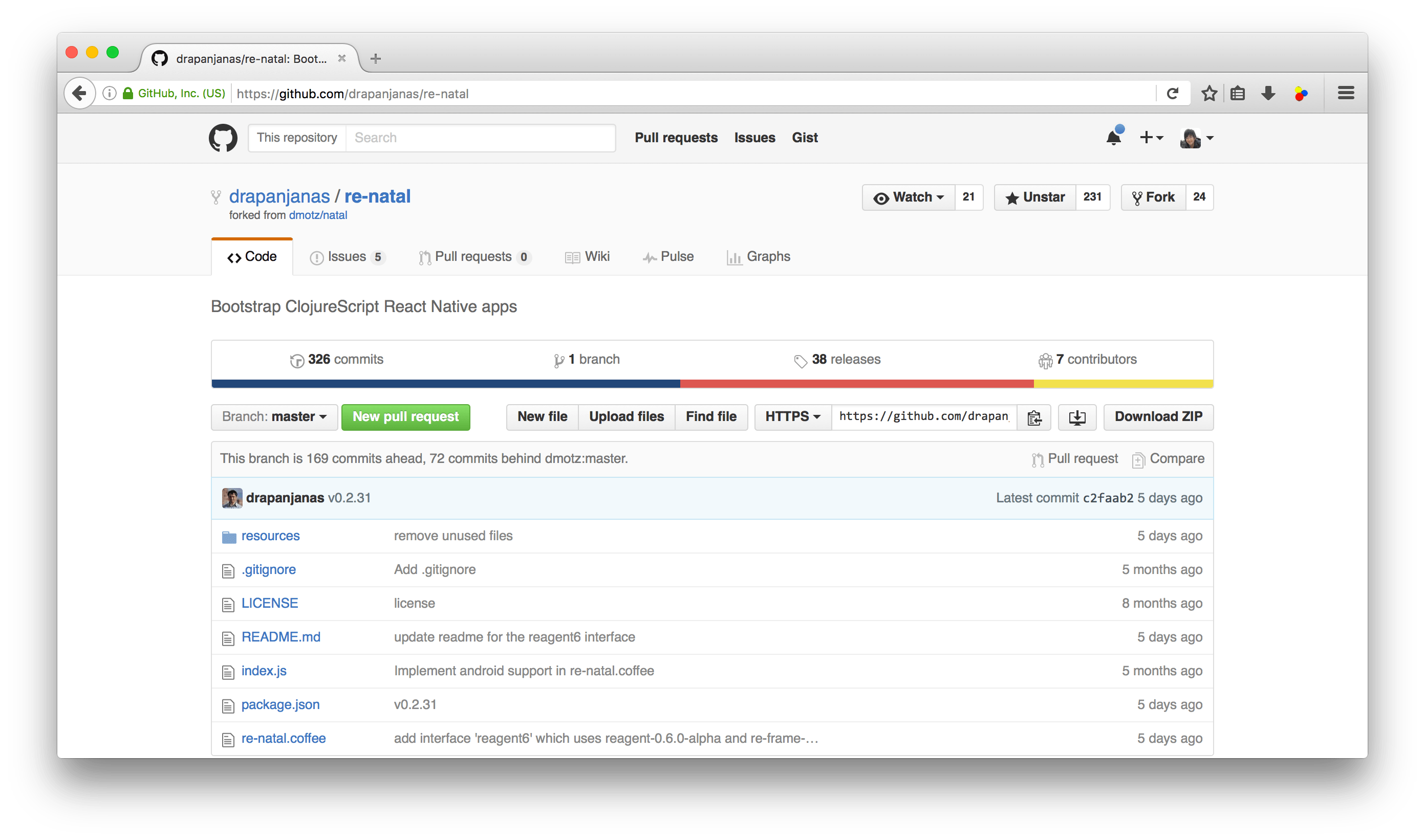Screen dimensions: 1425x840
Task: Open notifications bell icon
Action: pos(1114,137)
